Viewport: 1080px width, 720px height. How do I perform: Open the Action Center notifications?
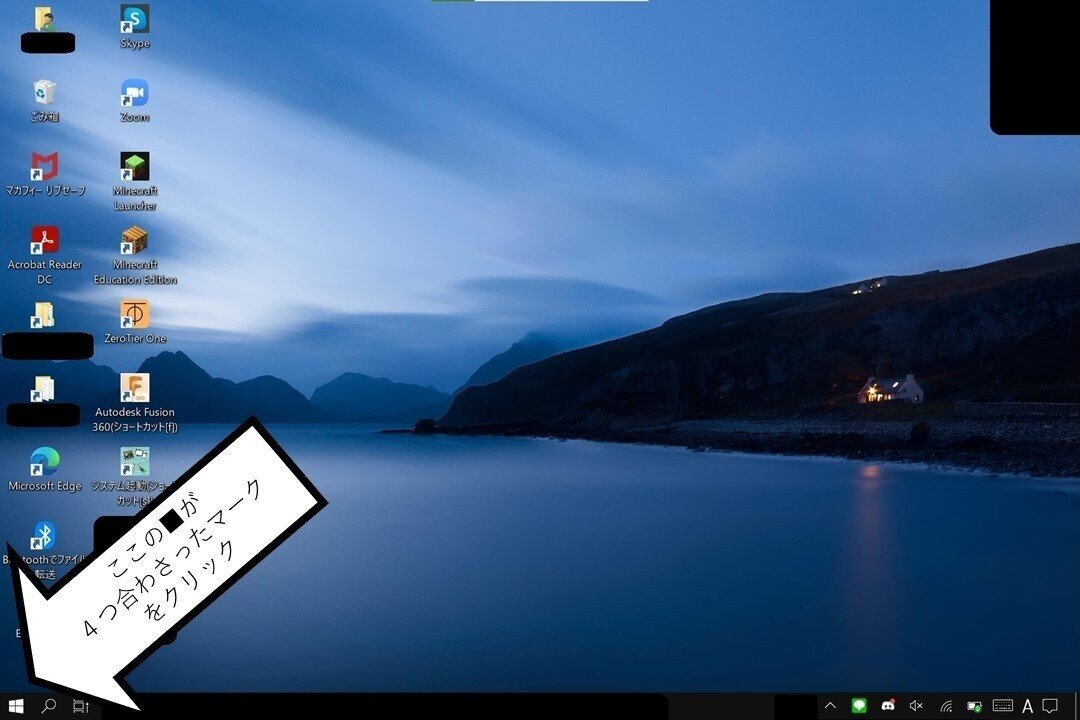click(x=1050, y=706)
